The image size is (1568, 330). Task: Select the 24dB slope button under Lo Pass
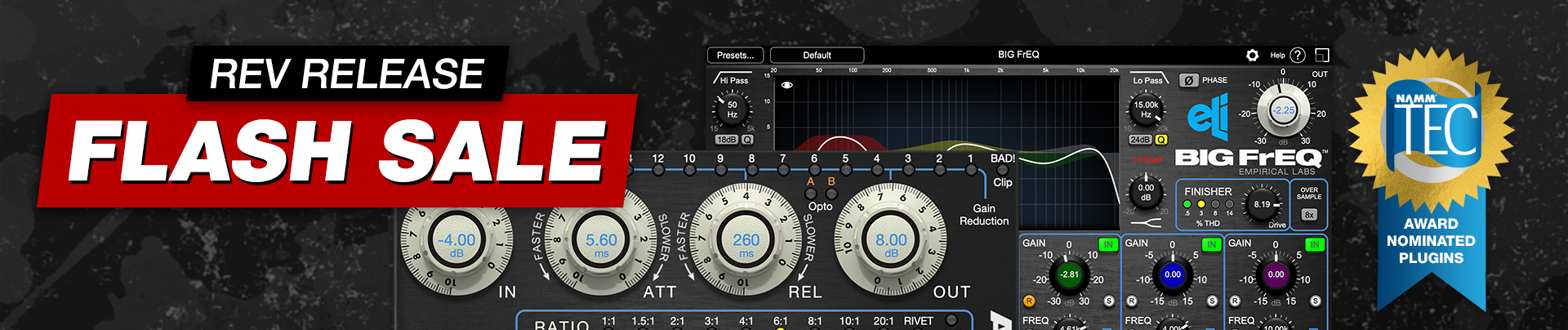point(1140,140)
